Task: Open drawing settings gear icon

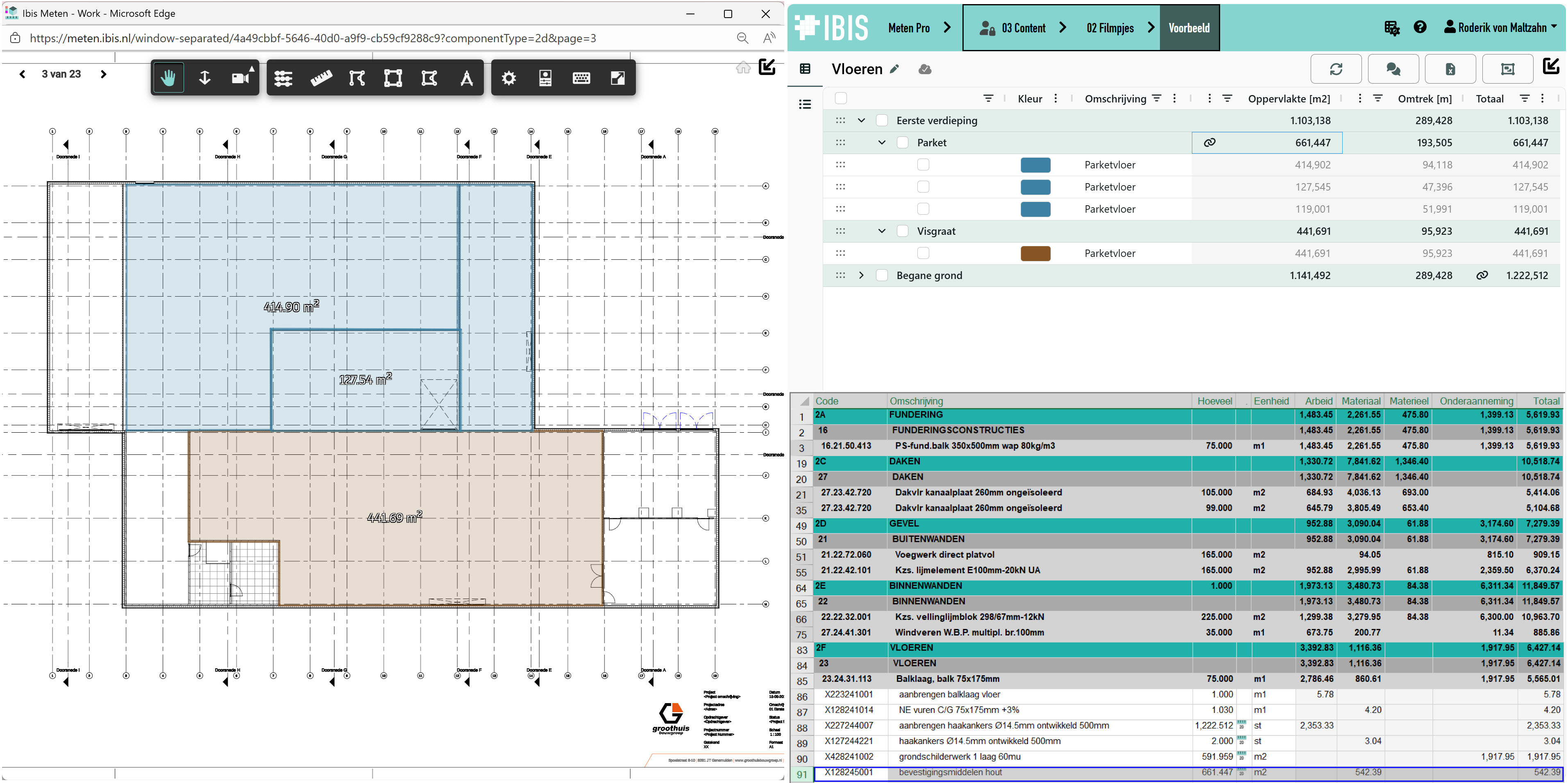Action: 508,78
